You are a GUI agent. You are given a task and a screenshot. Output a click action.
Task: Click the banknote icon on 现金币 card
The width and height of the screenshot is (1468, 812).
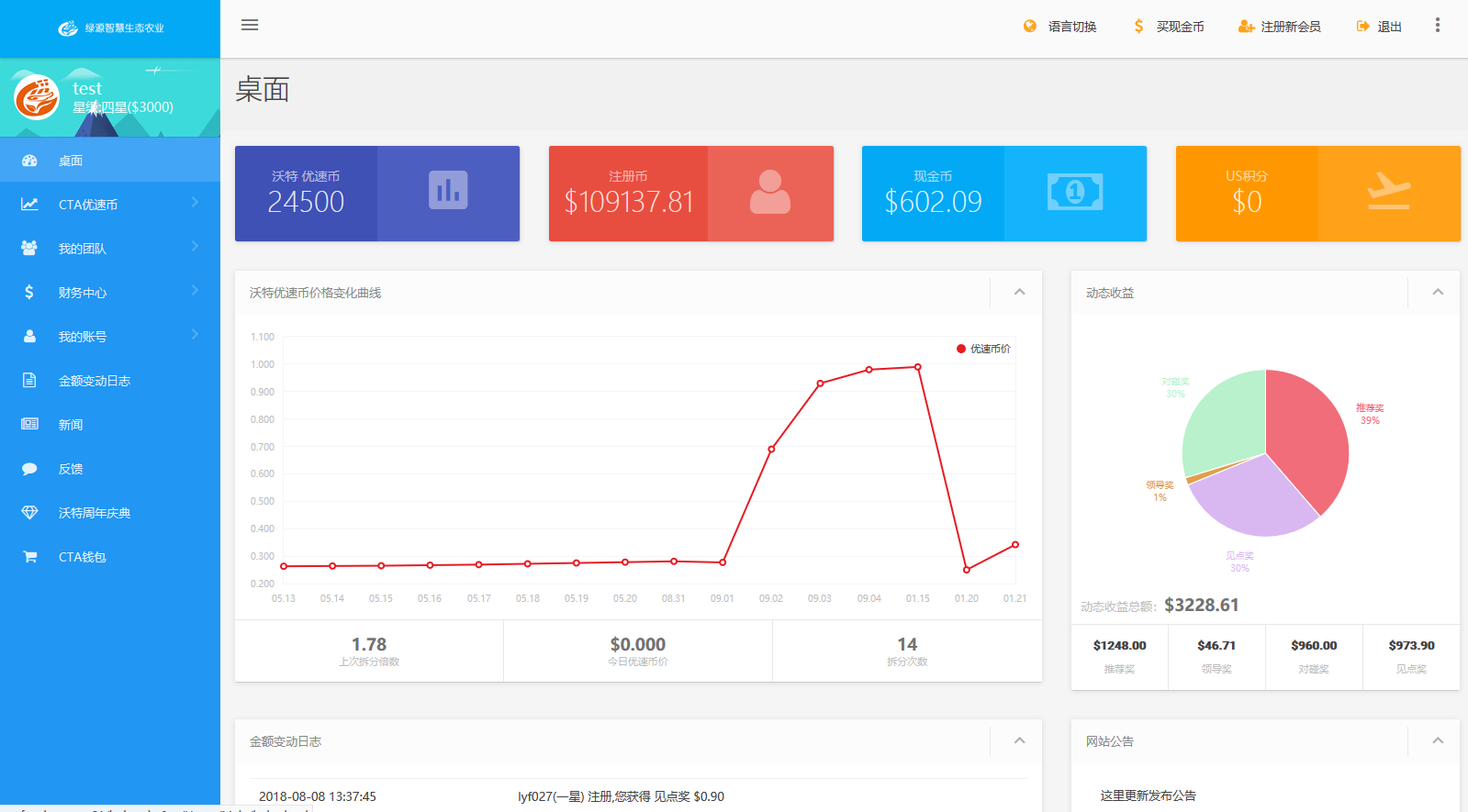pyautogui.click(x=1075, y=193)
